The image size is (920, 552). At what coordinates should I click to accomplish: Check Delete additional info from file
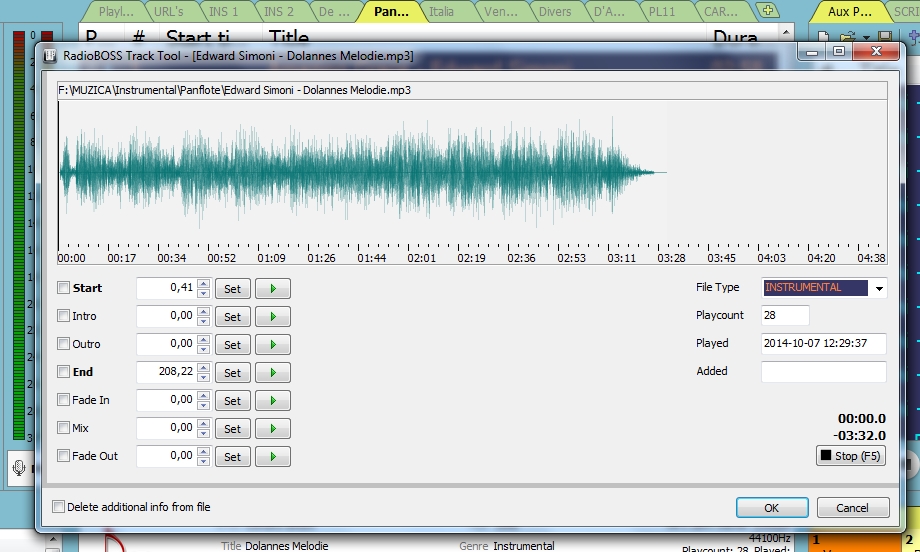pos(59,507)
